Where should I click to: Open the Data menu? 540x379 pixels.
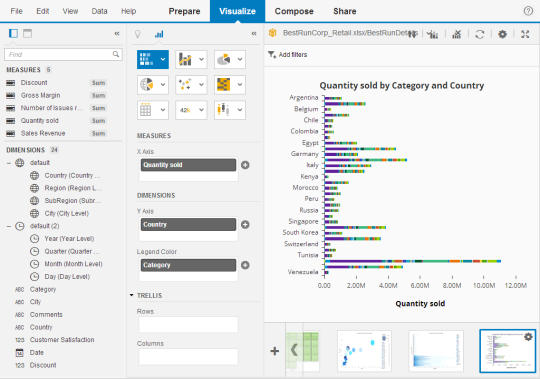click(x=99, y=11)
